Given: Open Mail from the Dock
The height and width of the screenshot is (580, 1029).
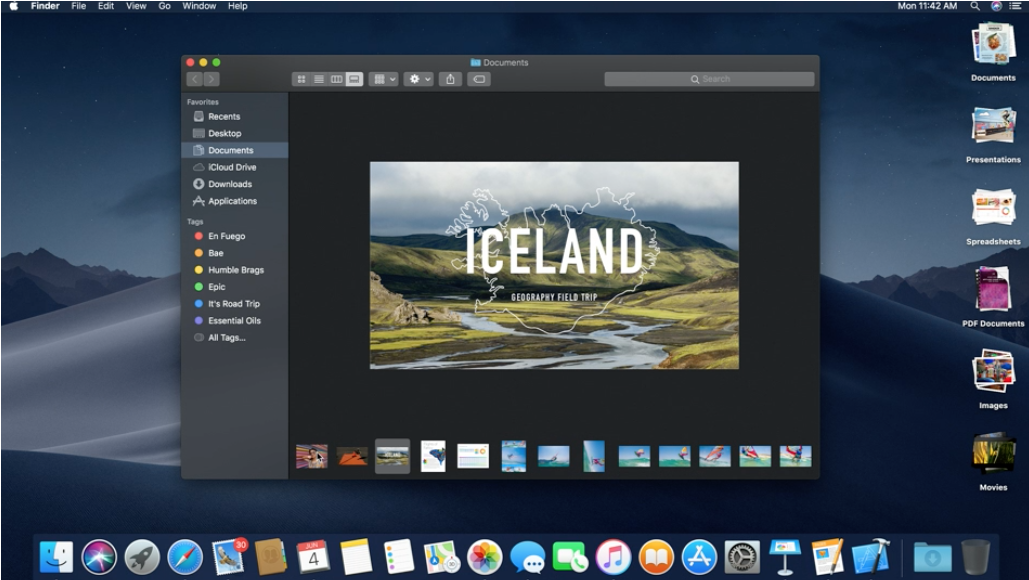Looking at the screenshot, I should pos(228,556).
